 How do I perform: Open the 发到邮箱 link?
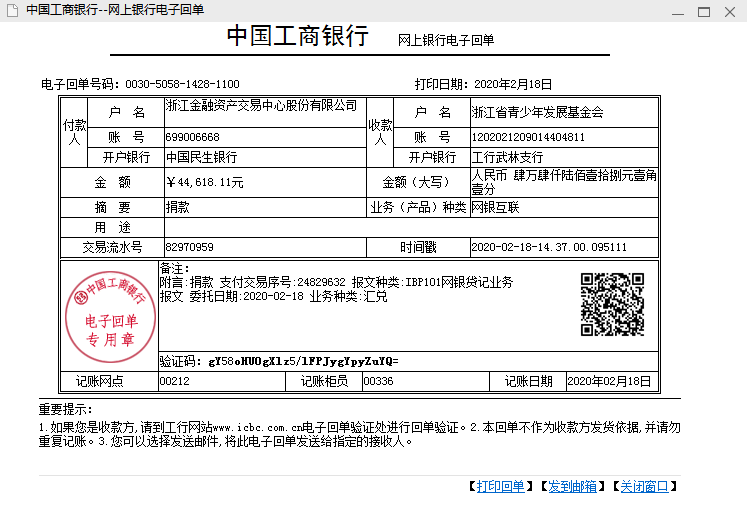[x=572, y=486]
